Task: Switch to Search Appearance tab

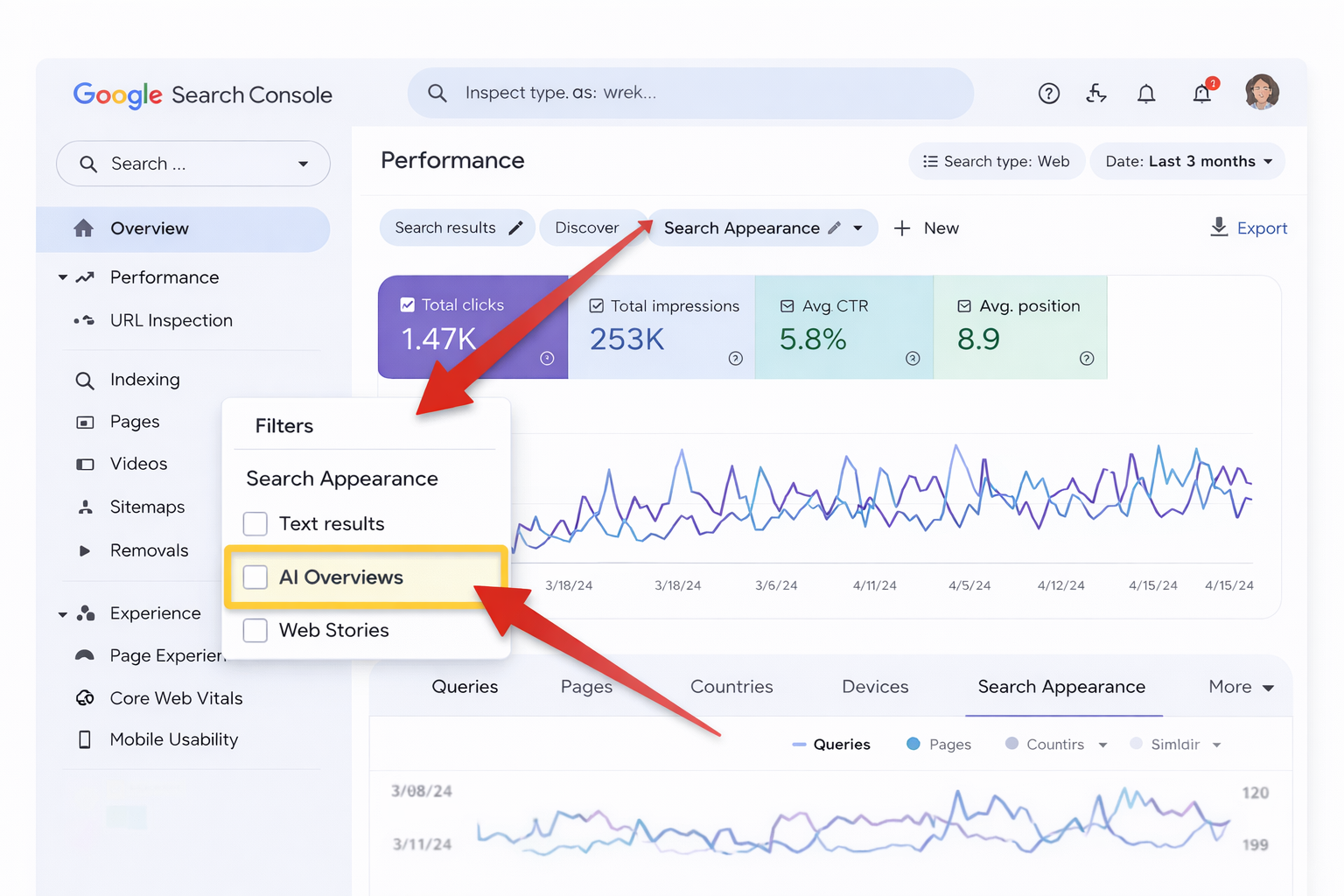Action: point(1061,687)
